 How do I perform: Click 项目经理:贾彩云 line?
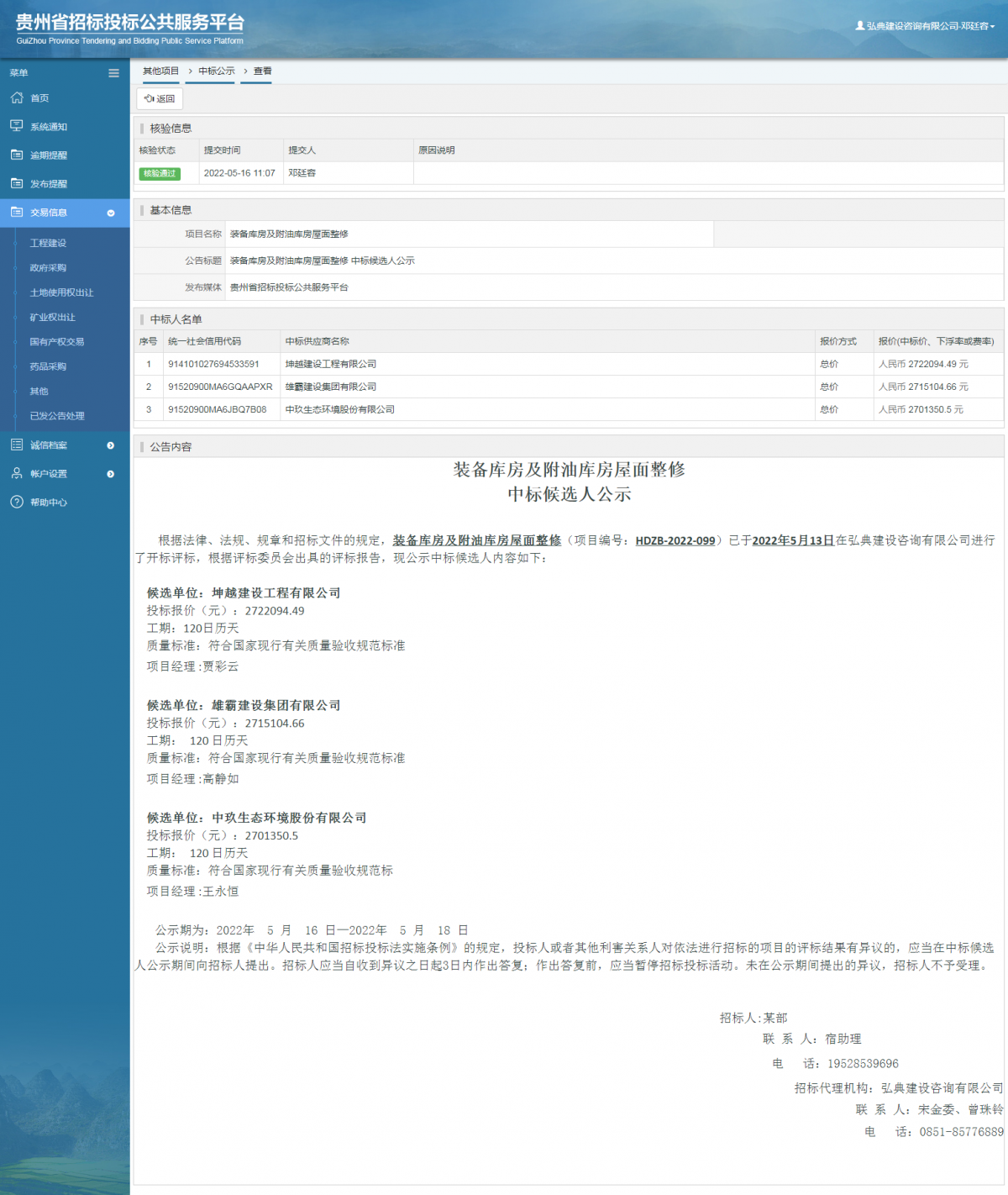point(193,666)
